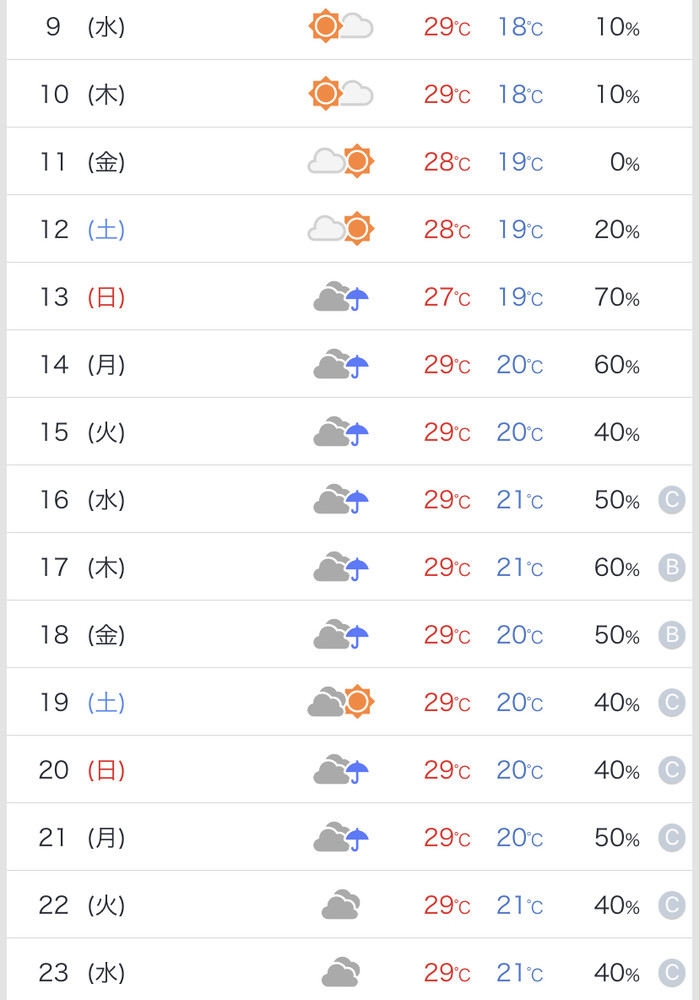Viewport: 699px width, 1000px height.
Task: Click the rain icon for Sunday the 13th
Action: 341,297
